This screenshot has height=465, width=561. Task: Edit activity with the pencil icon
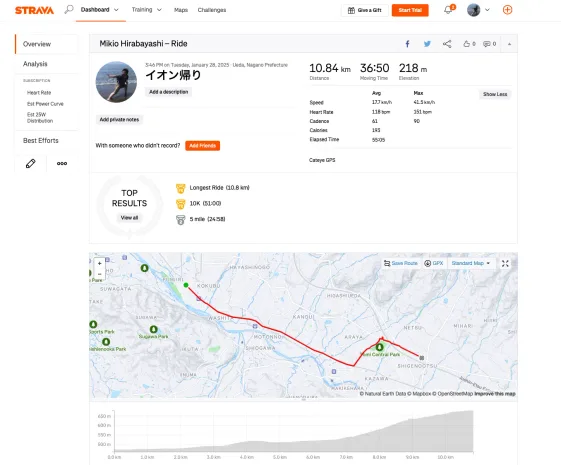pos(30,163)
